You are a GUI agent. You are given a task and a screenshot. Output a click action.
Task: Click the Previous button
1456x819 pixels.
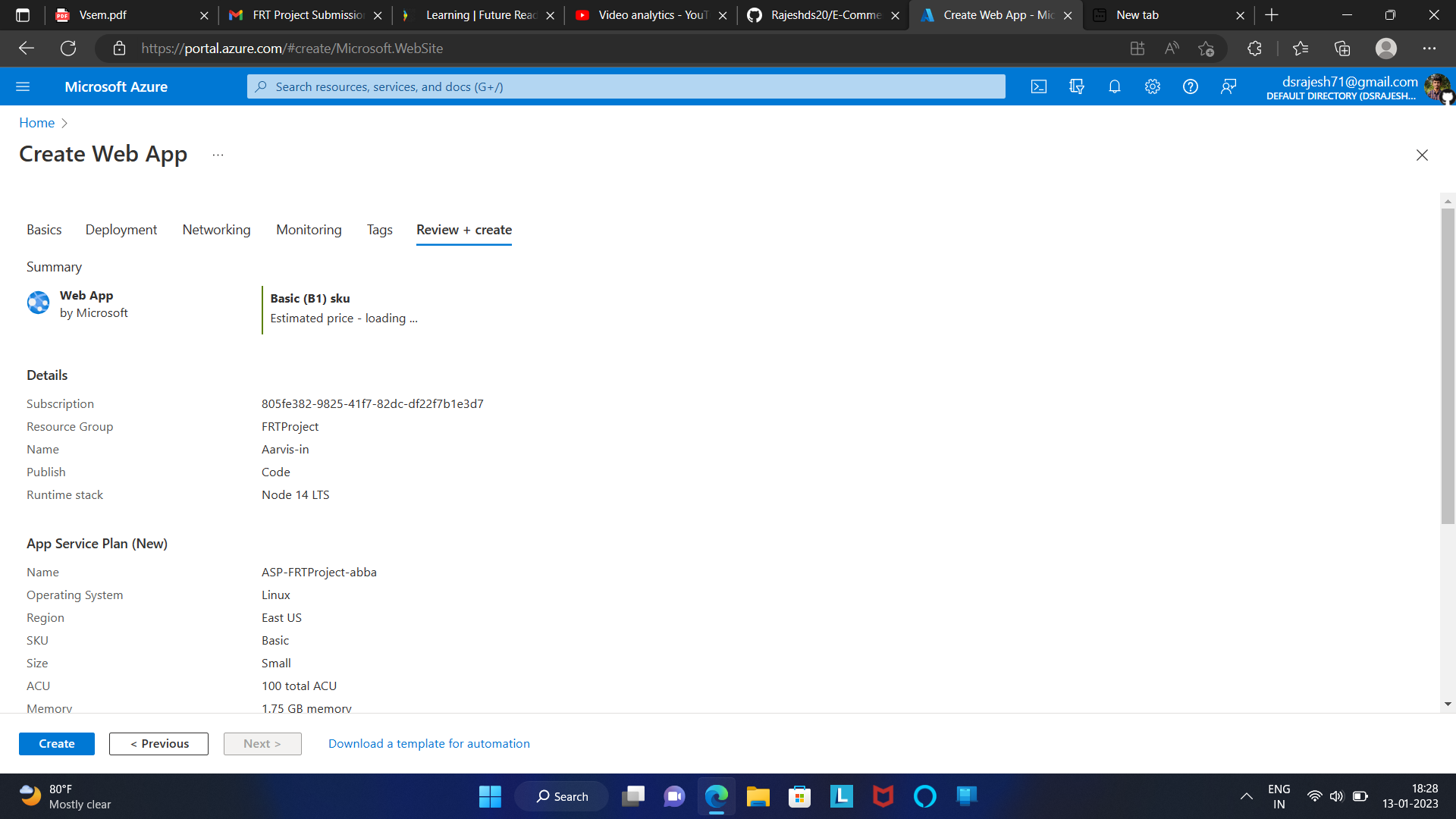(x=158, y=744)
